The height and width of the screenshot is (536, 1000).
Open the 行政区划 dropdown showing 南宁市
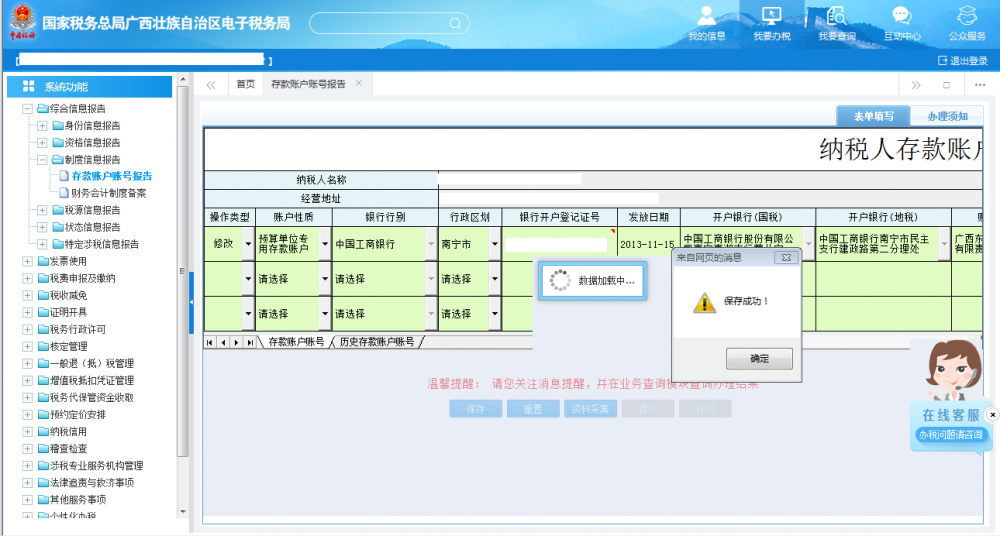[x=493, y=244]
